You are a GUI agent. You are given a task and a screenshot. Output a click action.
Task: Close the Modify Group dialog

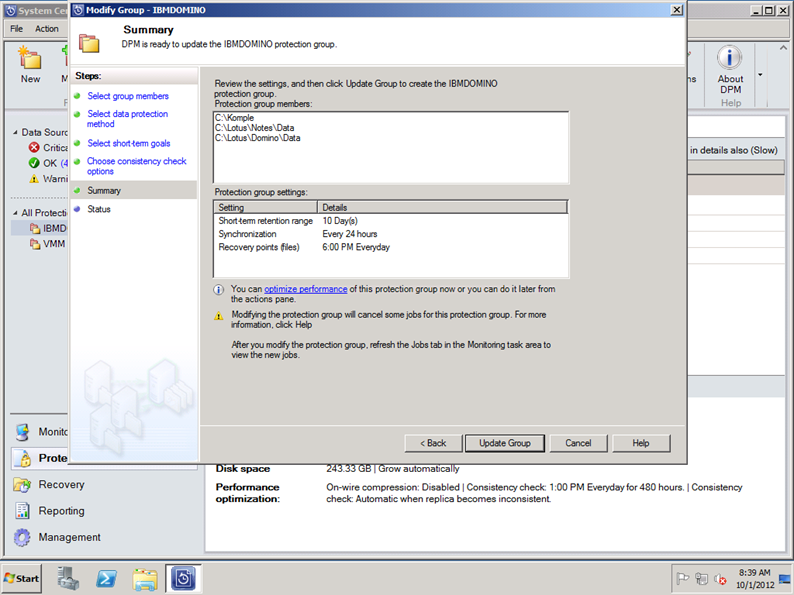[x=677, y=10]
